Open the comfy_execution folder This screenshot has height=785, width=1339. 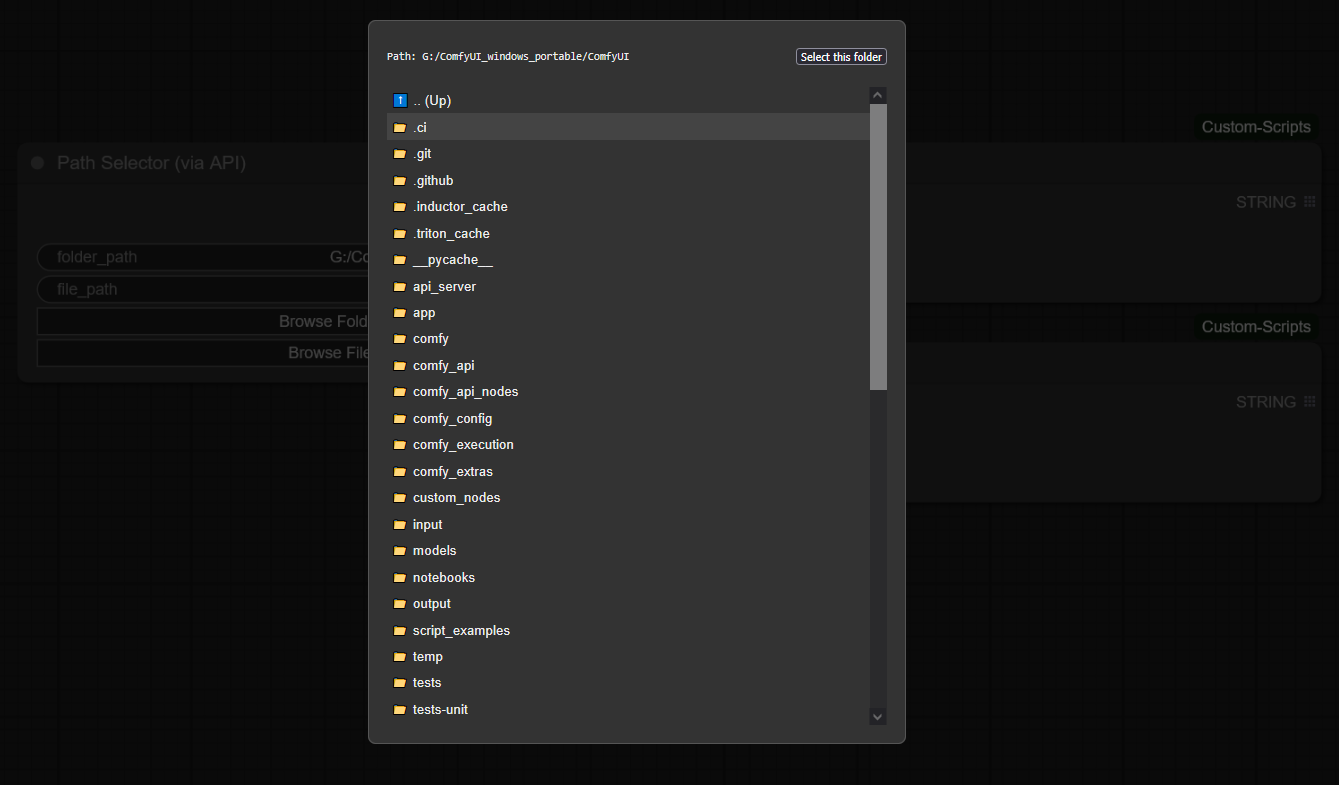tap(628, 445)
